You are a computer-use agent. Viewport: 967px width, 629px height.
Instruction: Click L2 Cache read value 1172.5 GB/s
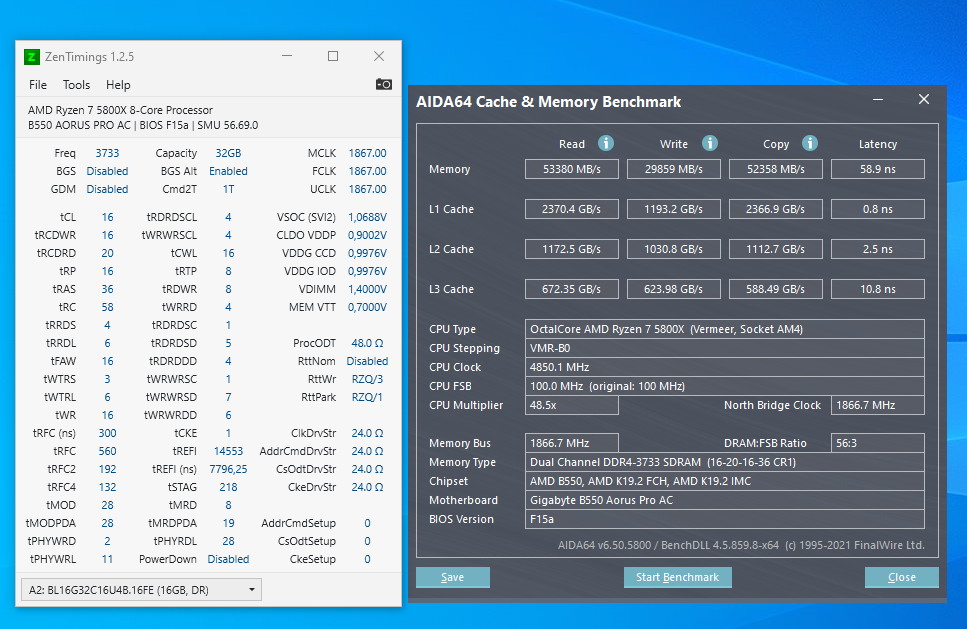pos(572,249)
